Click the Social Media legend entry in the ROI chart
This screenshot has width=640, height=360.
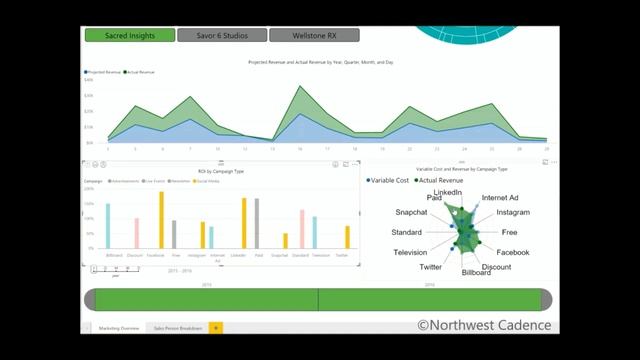[x=207, y=181]
